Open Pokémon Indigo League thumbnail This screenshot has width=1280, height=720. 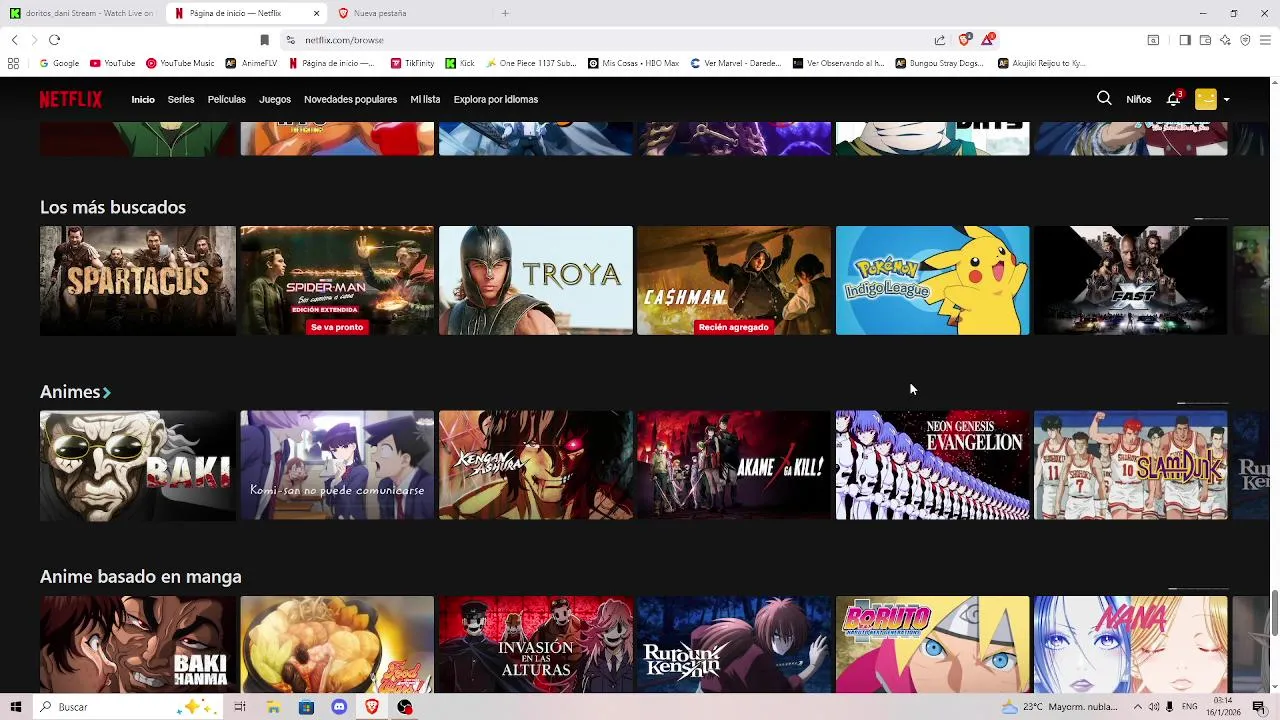932,280
